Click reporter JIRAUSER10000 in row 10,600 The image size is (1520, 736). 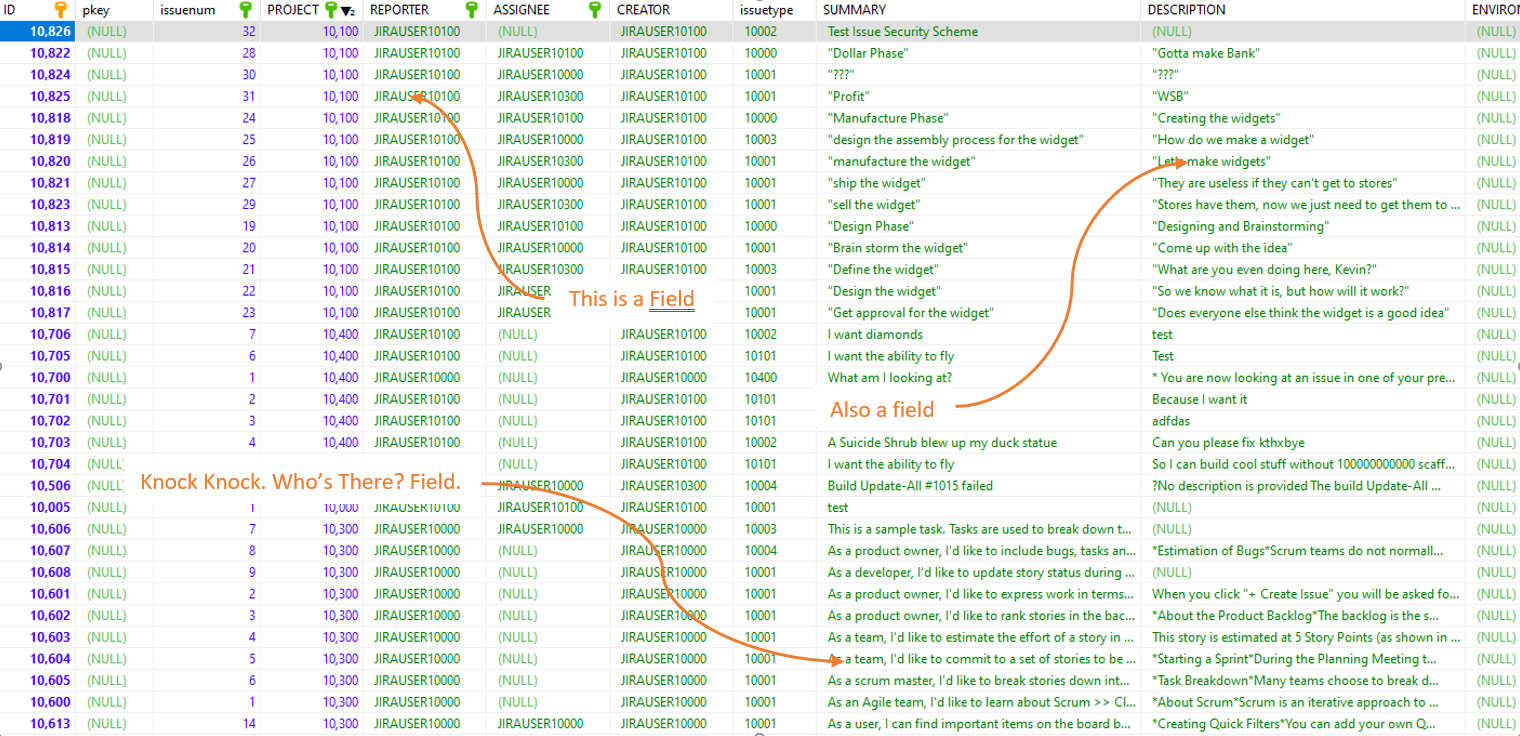[x=418, y=702]
